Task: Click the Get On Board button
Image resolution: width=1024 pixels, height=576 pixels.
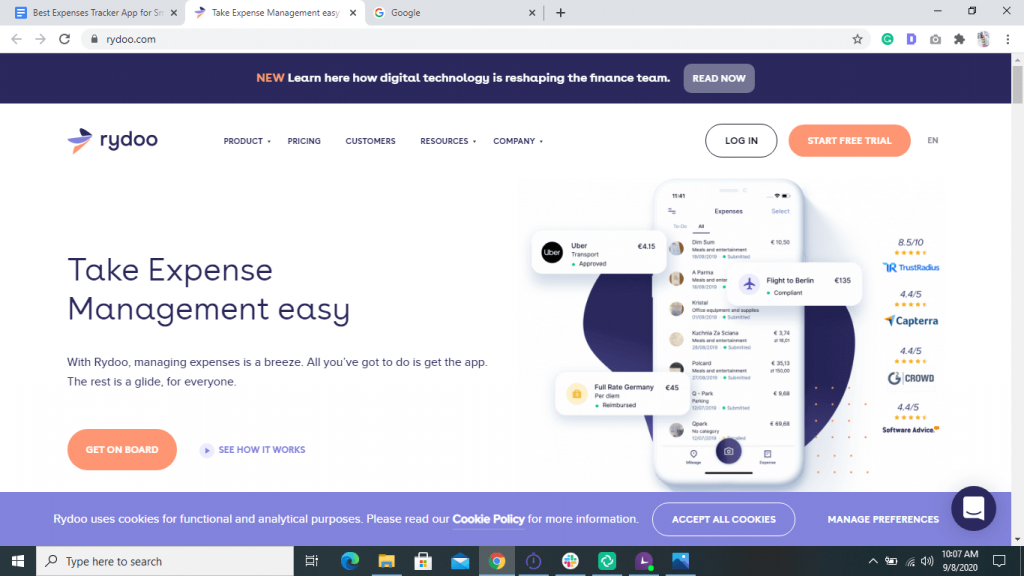Action: coord(122,449)
